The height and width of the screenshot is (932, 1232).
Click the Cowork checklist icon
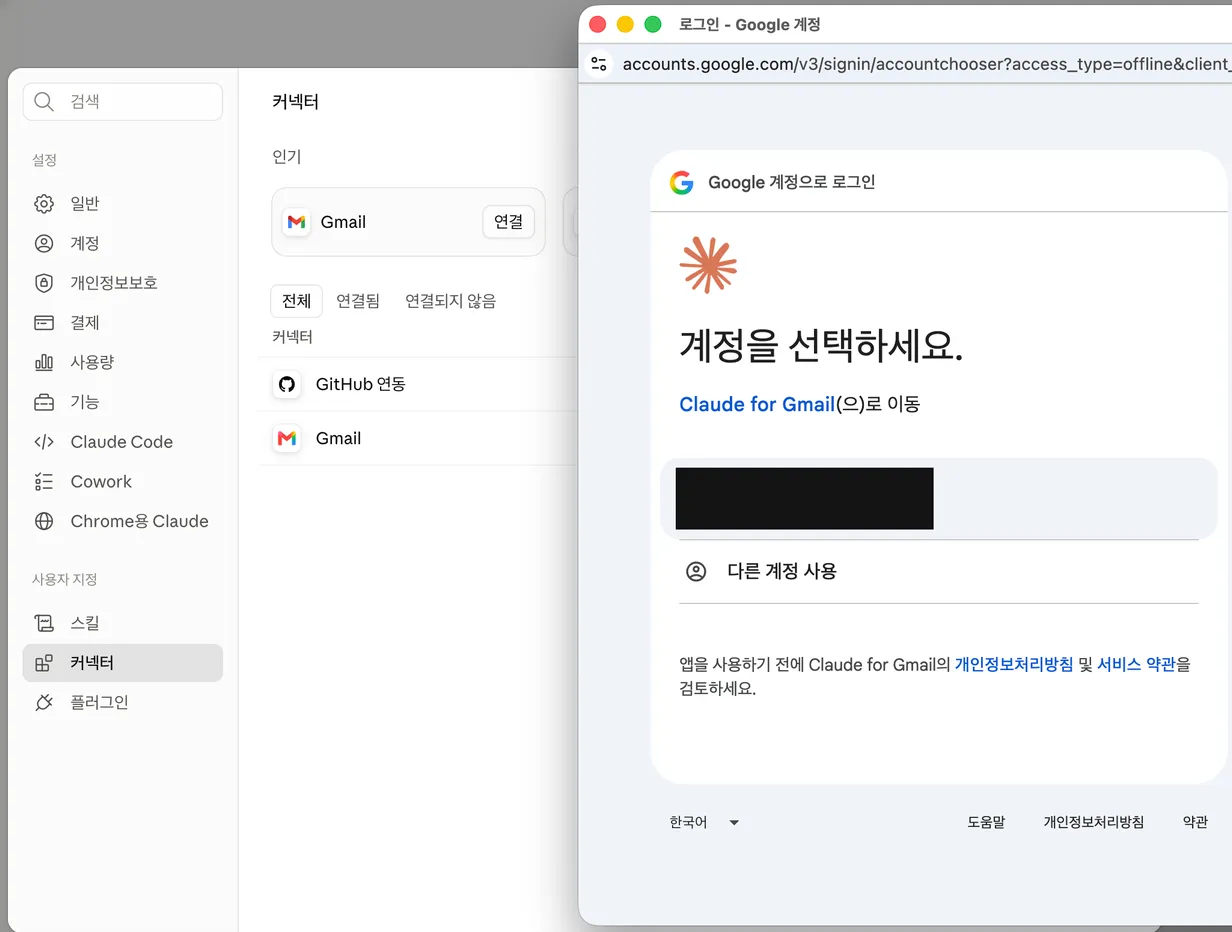pyautogui.click(x=44, y=482)
